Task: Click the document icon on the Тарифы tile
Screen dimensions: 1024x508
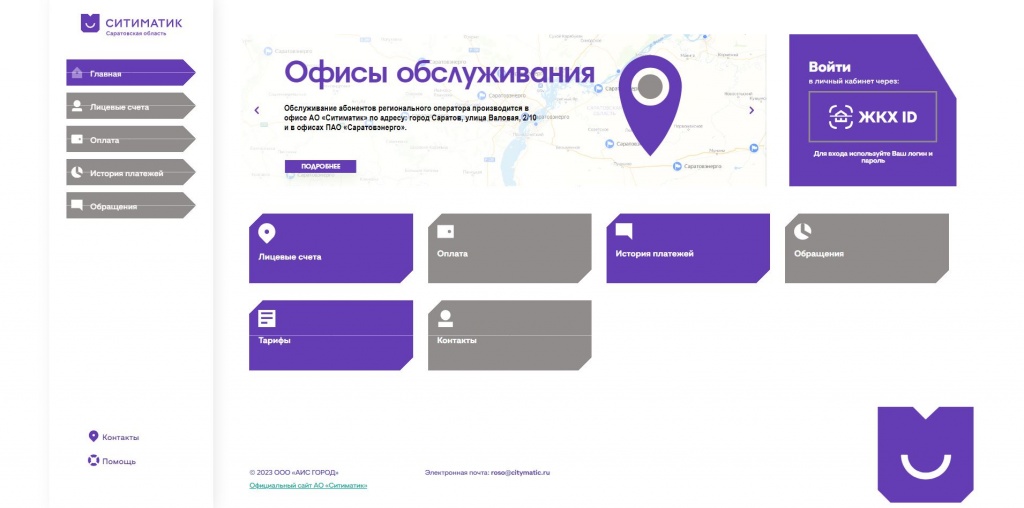Action: point(266,318)
